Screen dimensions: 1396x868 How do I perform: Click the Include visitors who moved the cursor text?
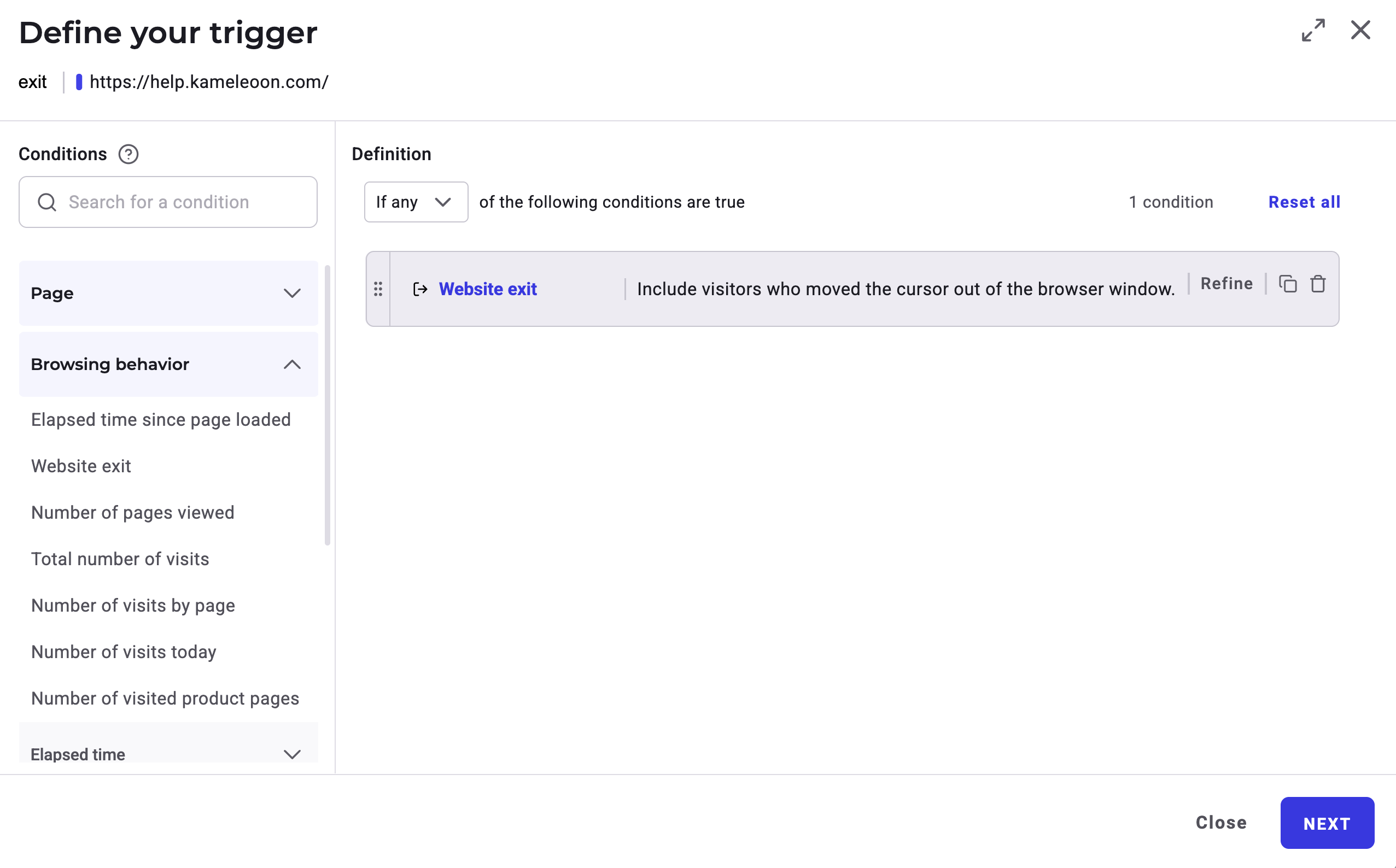906,289
